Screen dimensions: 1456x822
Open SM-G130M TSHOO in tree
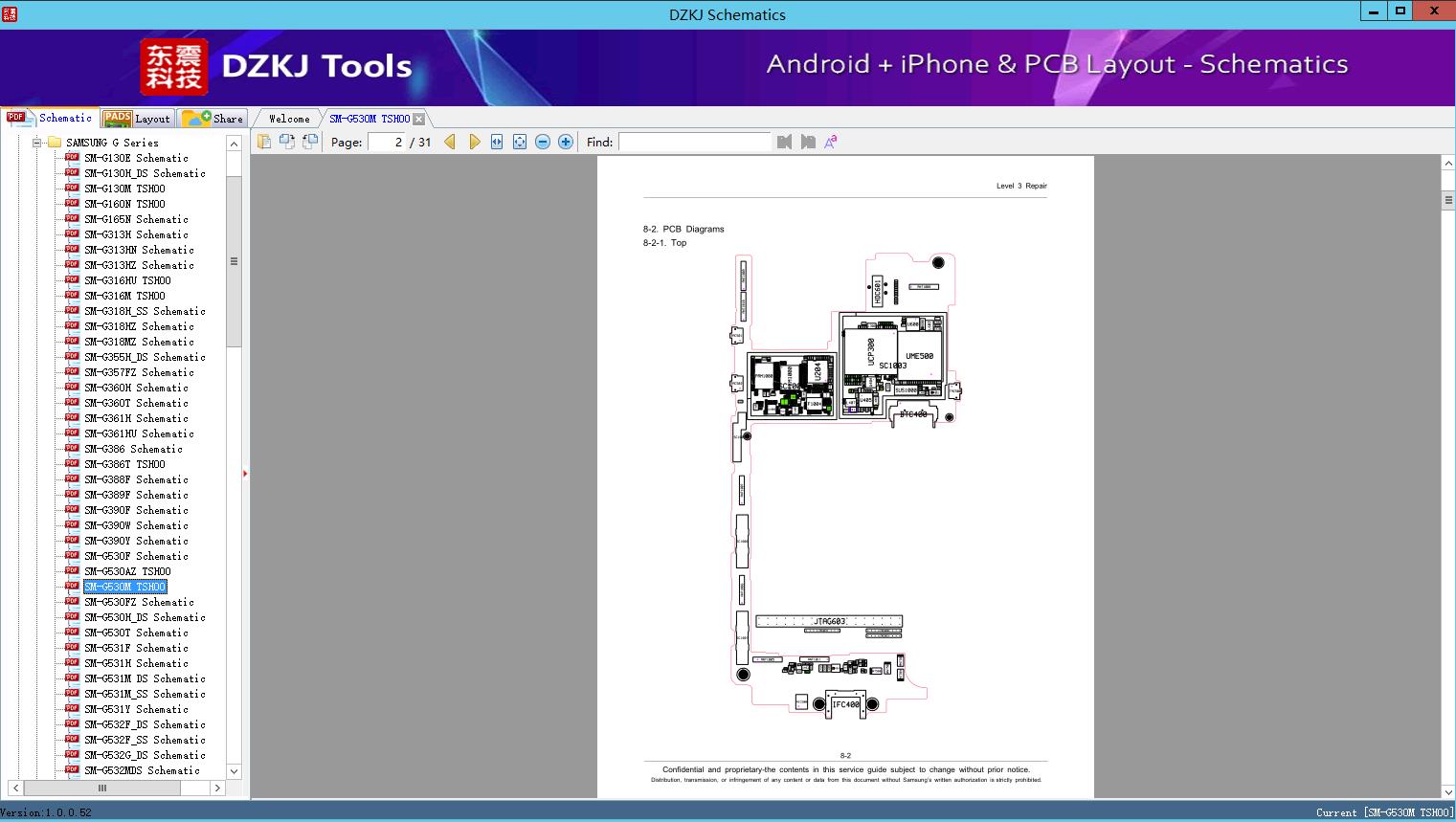pos(124,189)
